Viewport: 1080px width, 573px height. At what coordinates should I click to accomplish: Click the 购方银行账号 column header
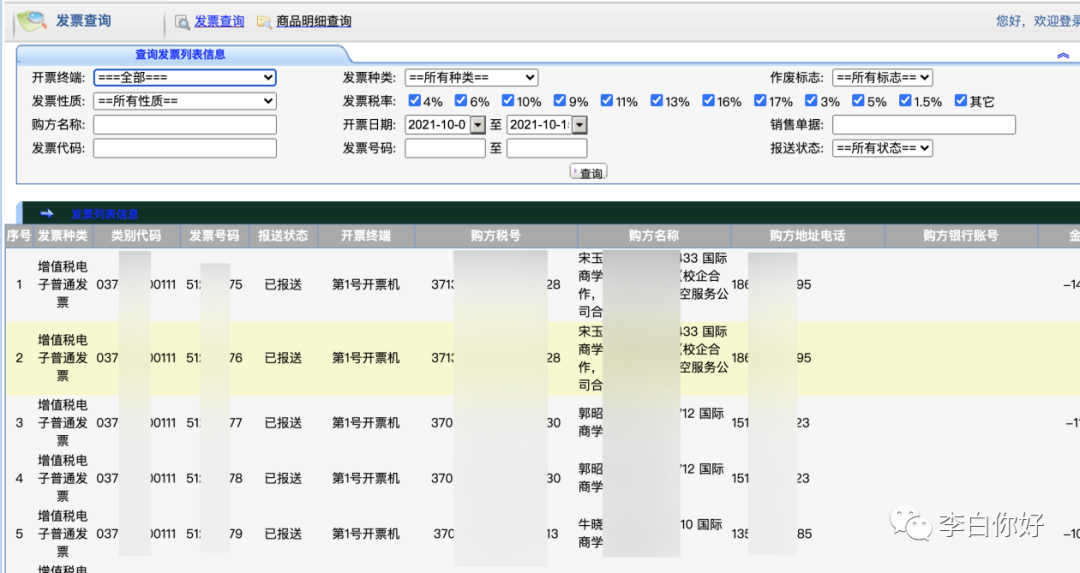point(961,236)
